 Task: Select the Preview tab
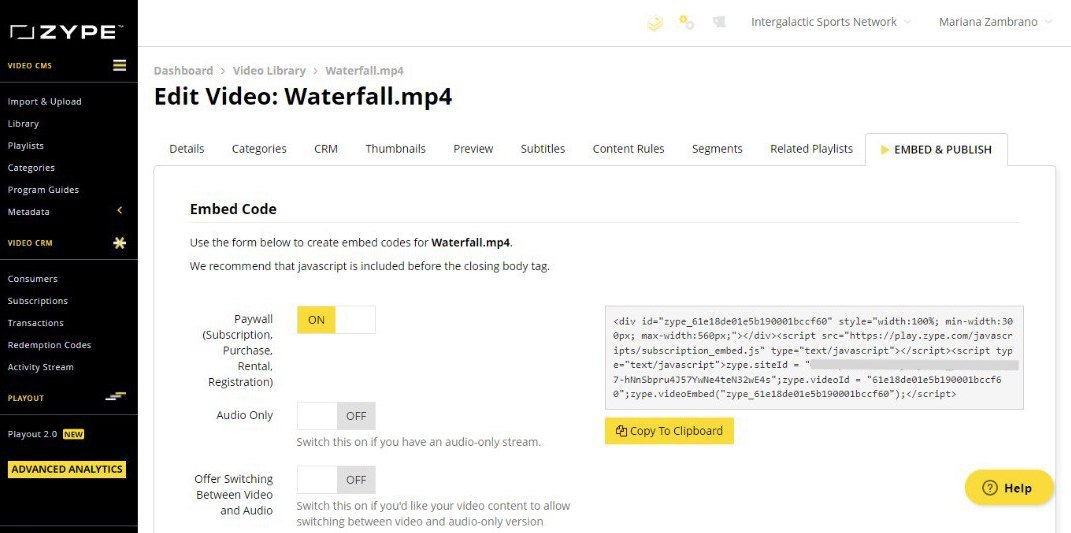tap(473, 149)
